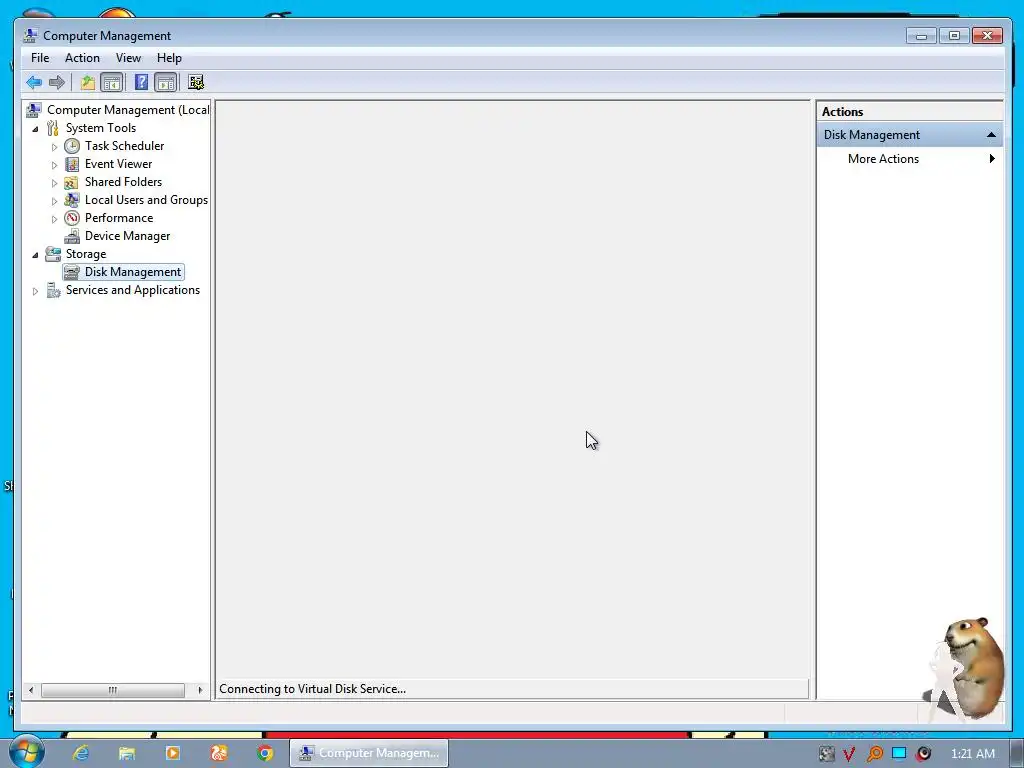Open Windows Explorer from taskbar
Viewport: 1024px width, 768px height.
pos(127,753)
